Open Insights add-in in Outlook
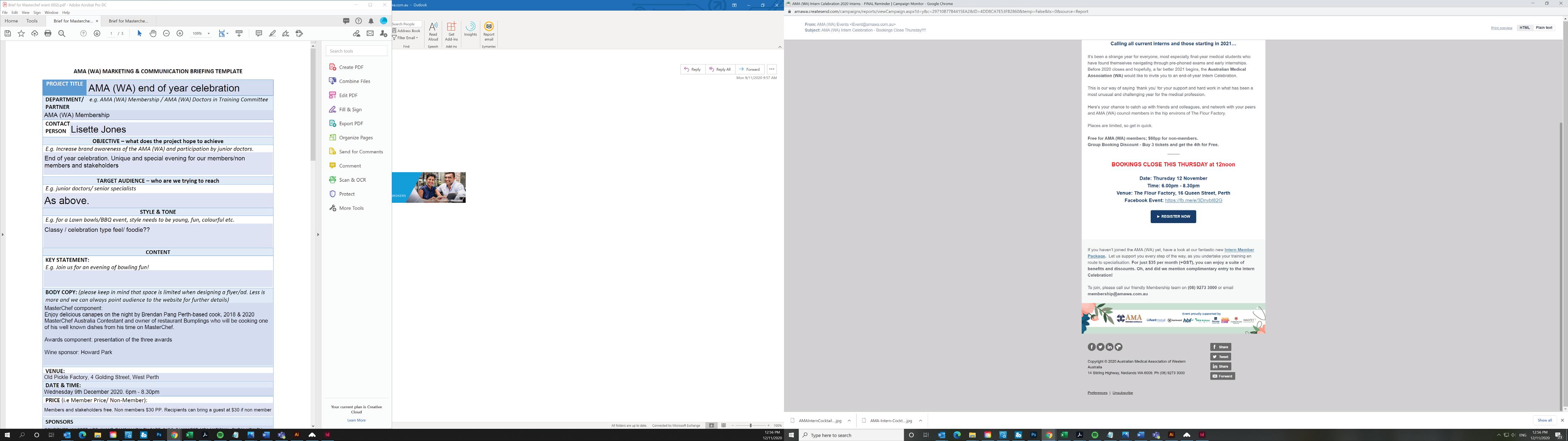This screenshot has height=441, width=1568. (471, 29)
